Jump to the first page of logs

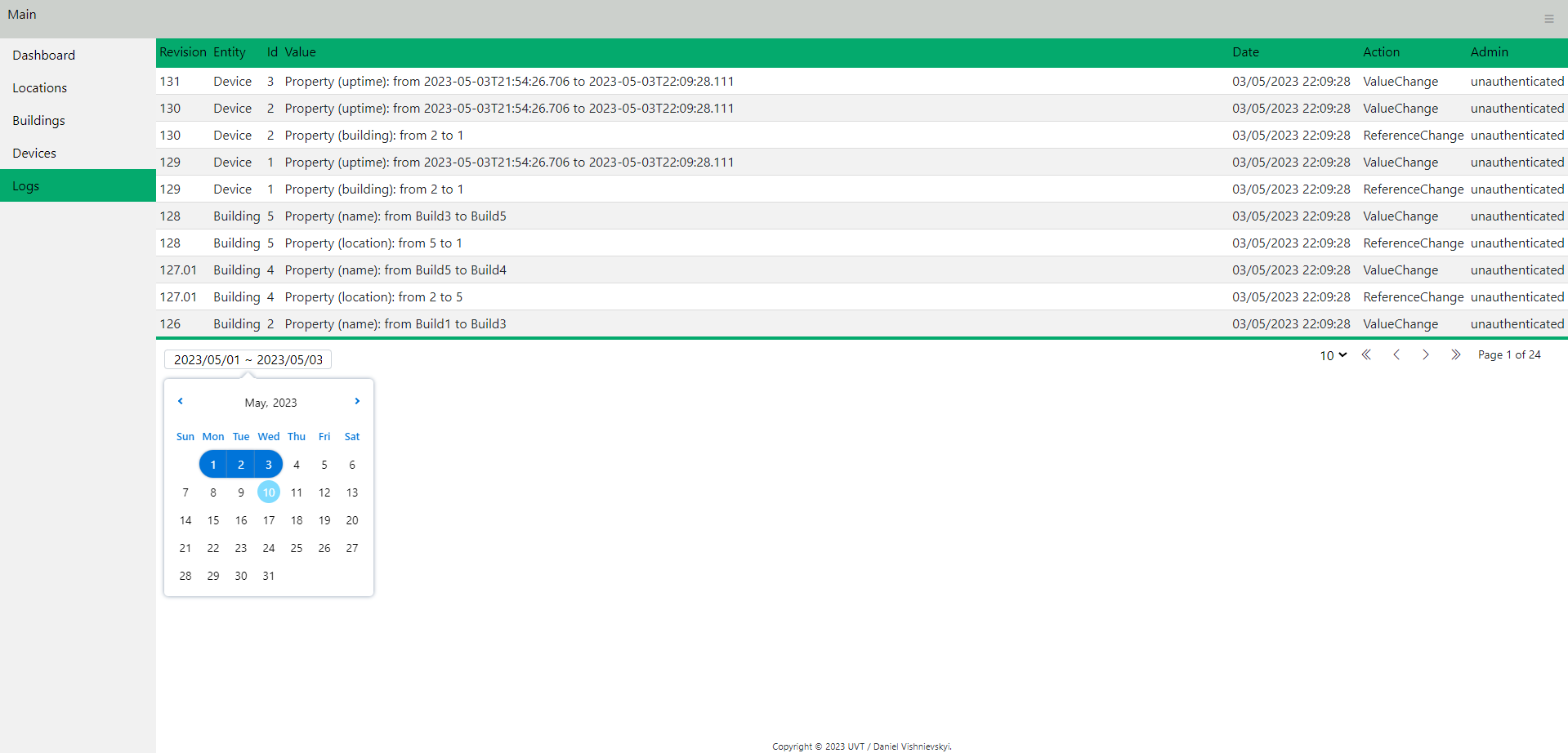(1366, 354)
